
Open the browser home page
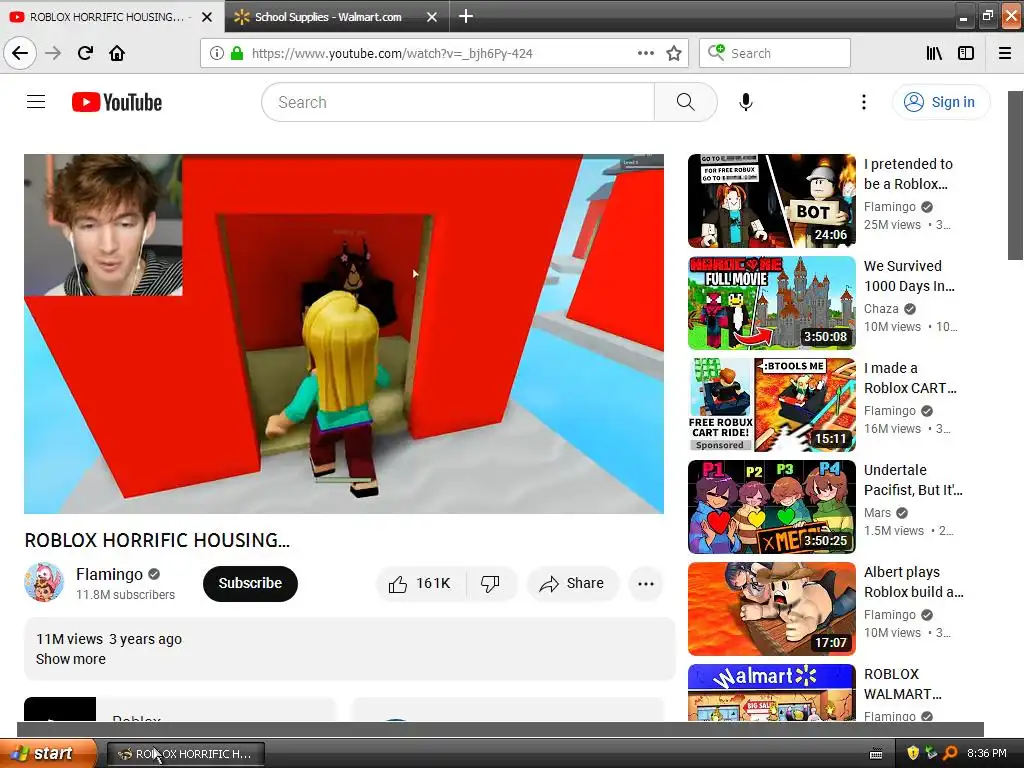tap(117, 53)
